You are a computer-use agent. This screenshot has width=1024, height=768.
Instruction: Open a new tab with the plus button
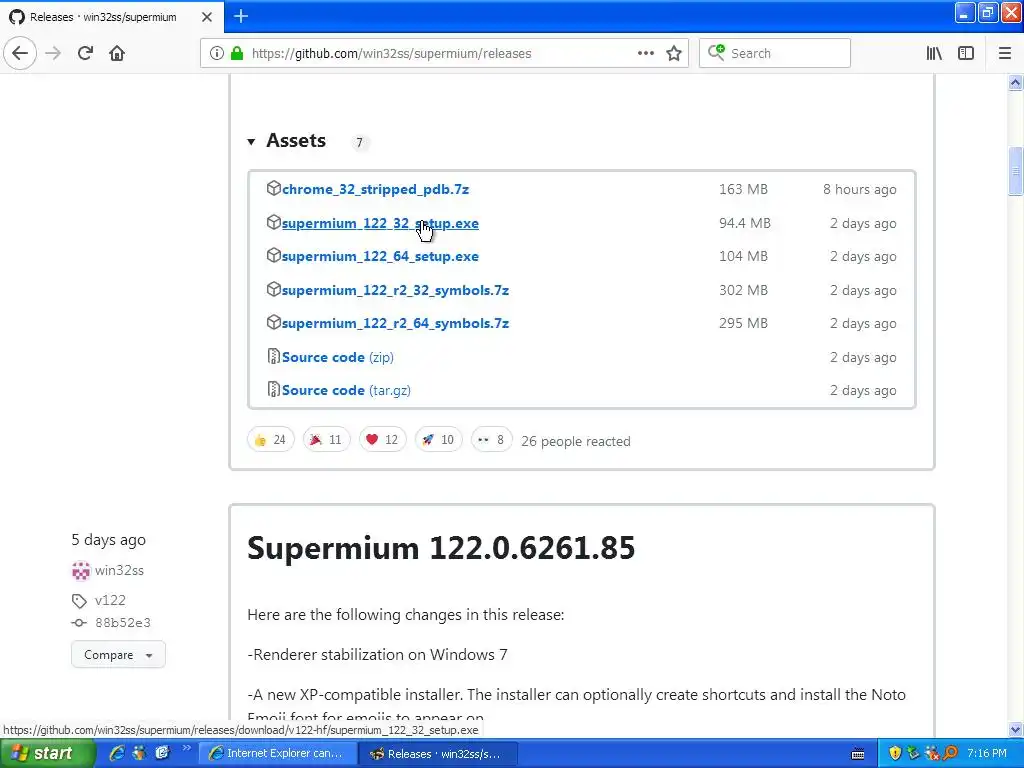(x=241, y=16)
